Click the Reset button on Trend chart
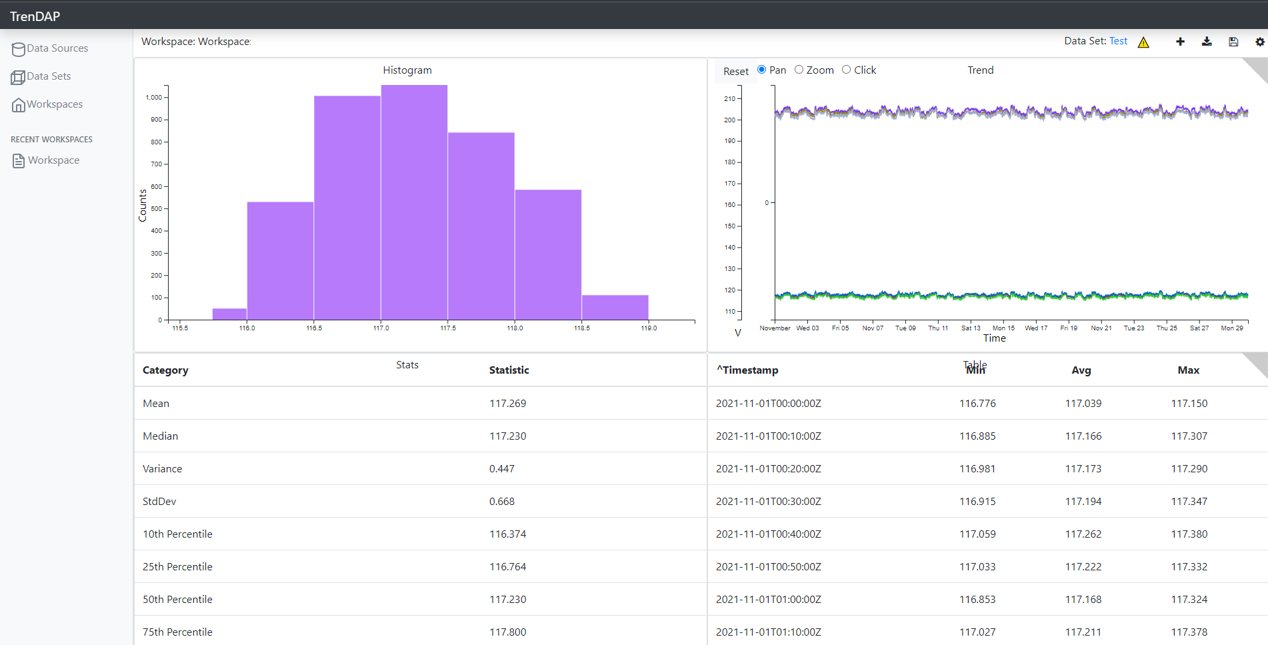This screenshot has height=645, width=1268. click(x=736, y=71)
